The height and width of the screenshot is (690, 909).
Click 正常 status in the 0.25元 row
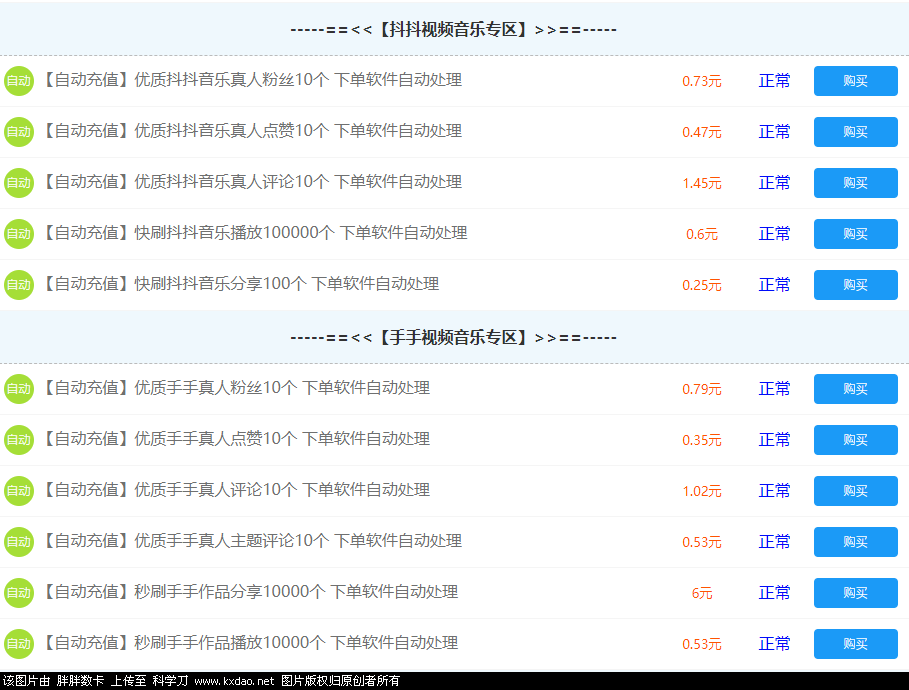(775, 285)
